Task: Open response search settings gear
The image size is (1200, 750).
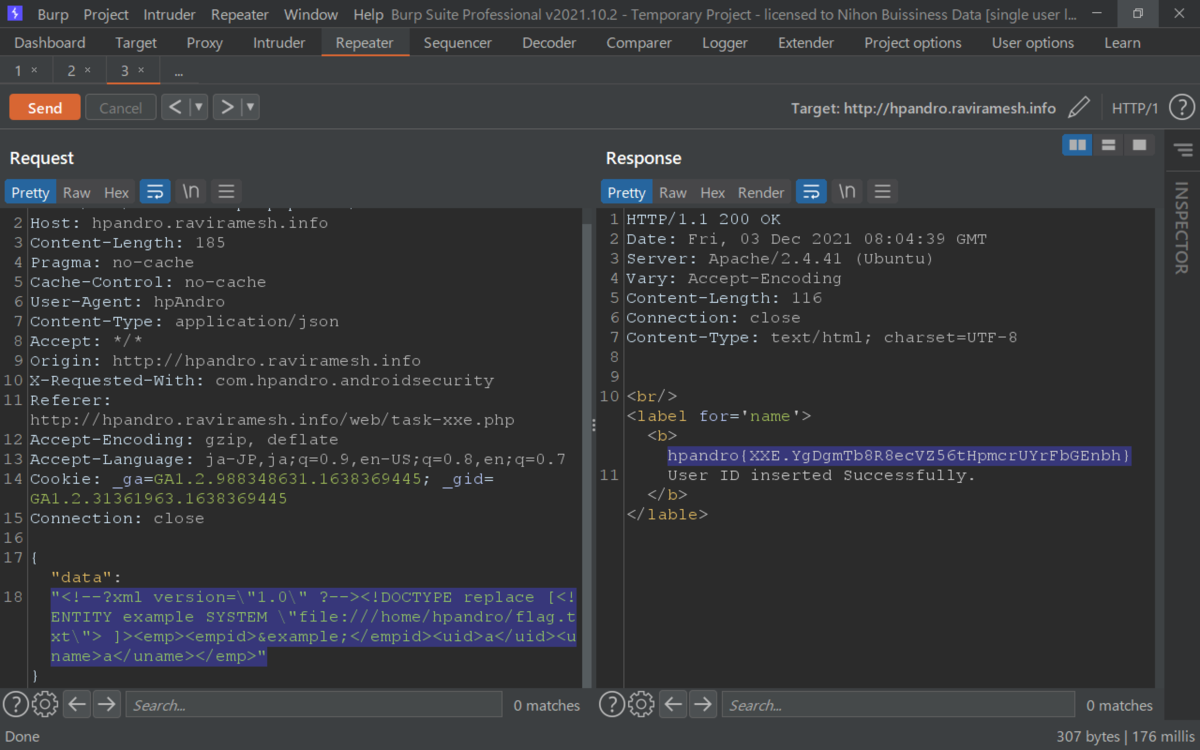Action: [642, 704]
